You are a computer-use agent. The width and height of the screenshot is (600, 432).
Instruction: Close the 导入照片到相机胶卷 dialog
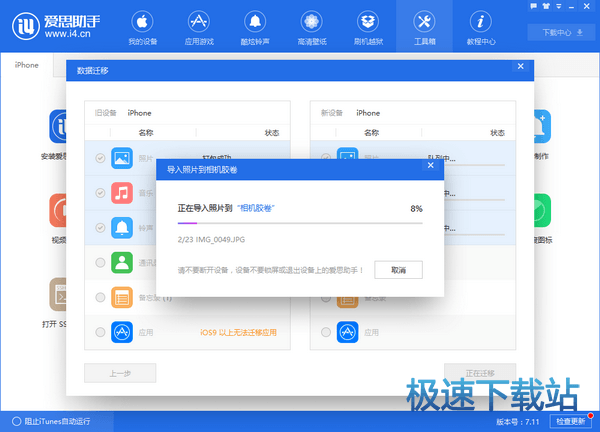[x=430, y=165]
